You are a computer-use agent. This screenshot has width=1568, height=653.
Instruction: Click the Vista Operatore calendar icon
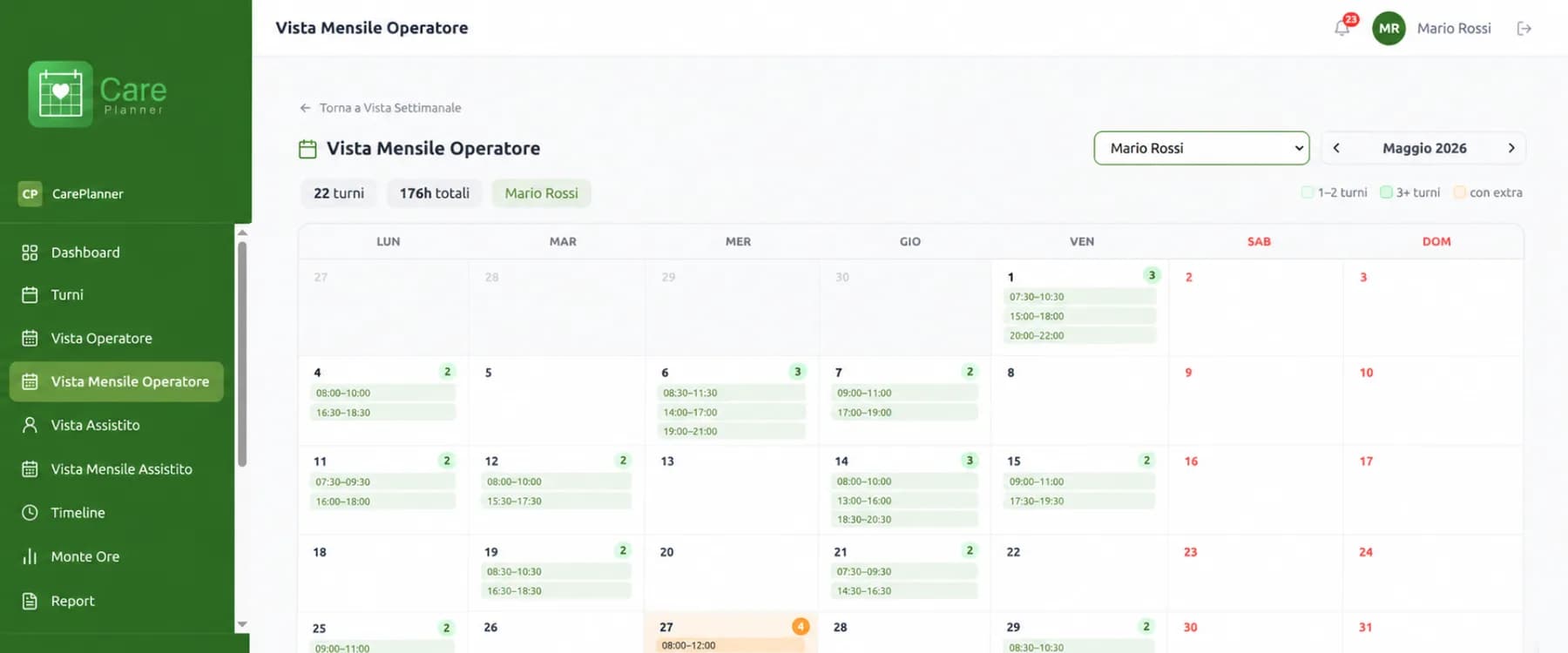[30, 338]
